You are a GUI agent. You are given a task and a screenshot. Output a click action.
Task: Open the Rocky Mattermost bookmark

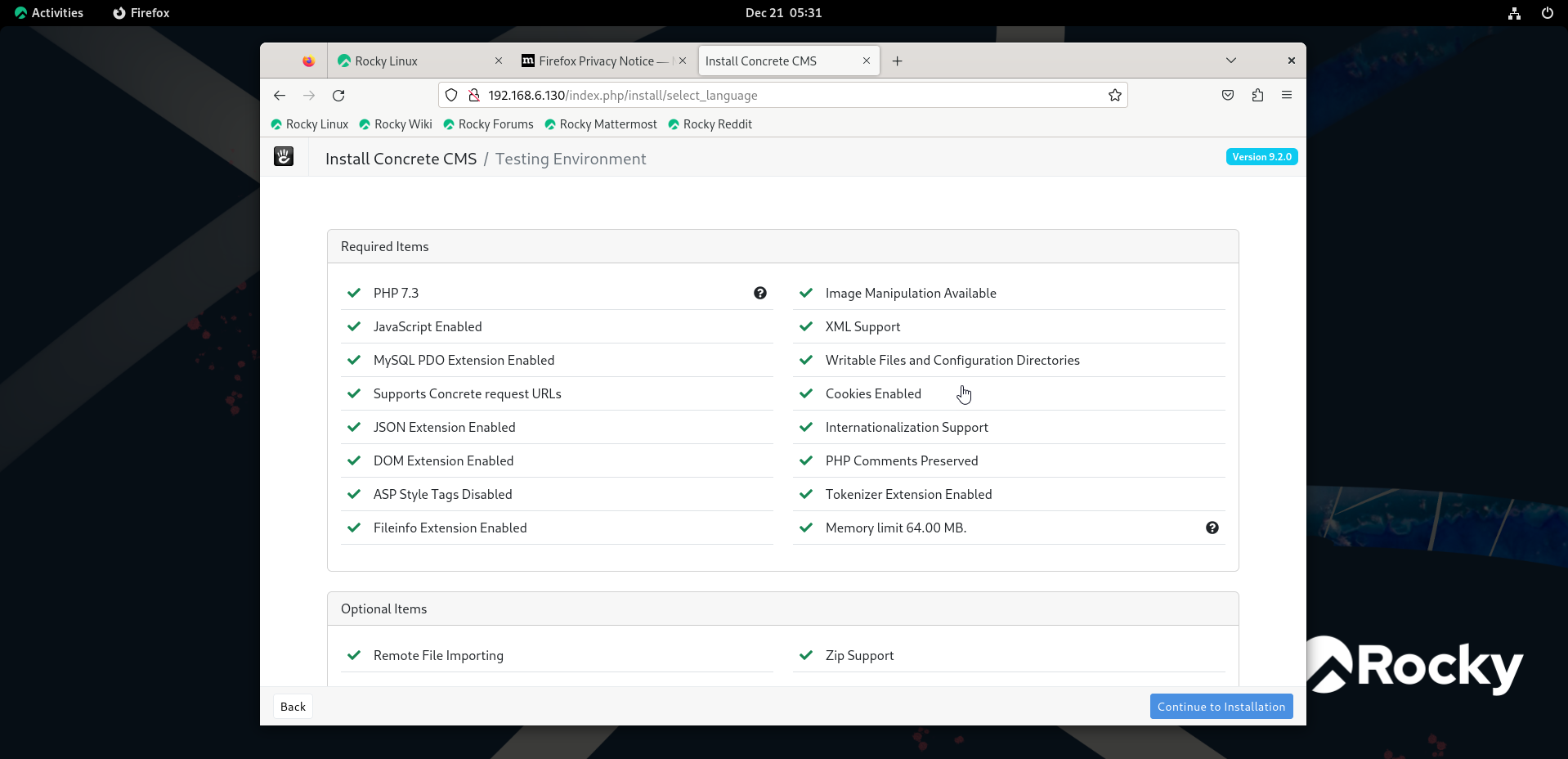601,124
